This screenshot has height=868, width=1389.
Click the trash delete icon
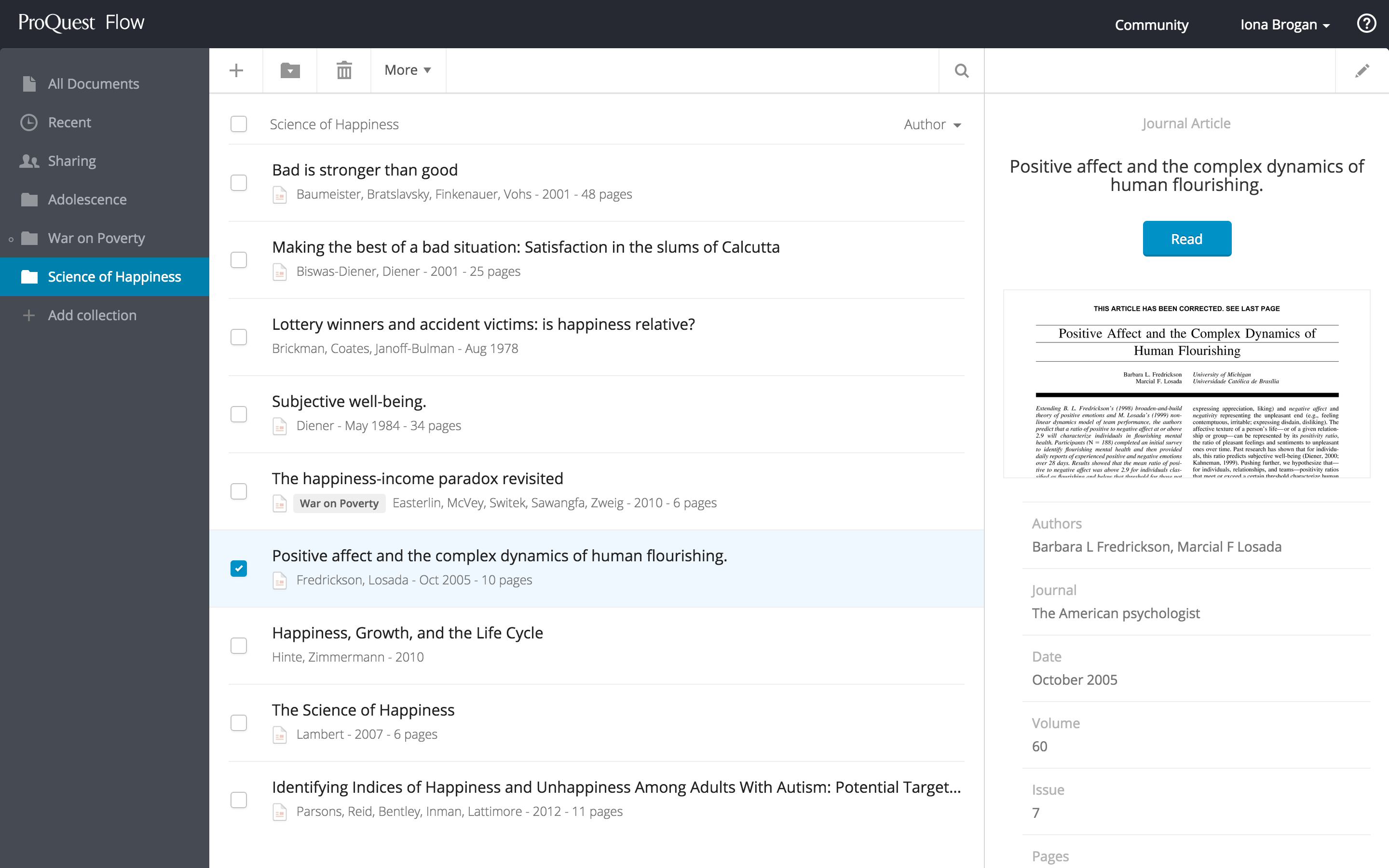click(x=344, y=70)
